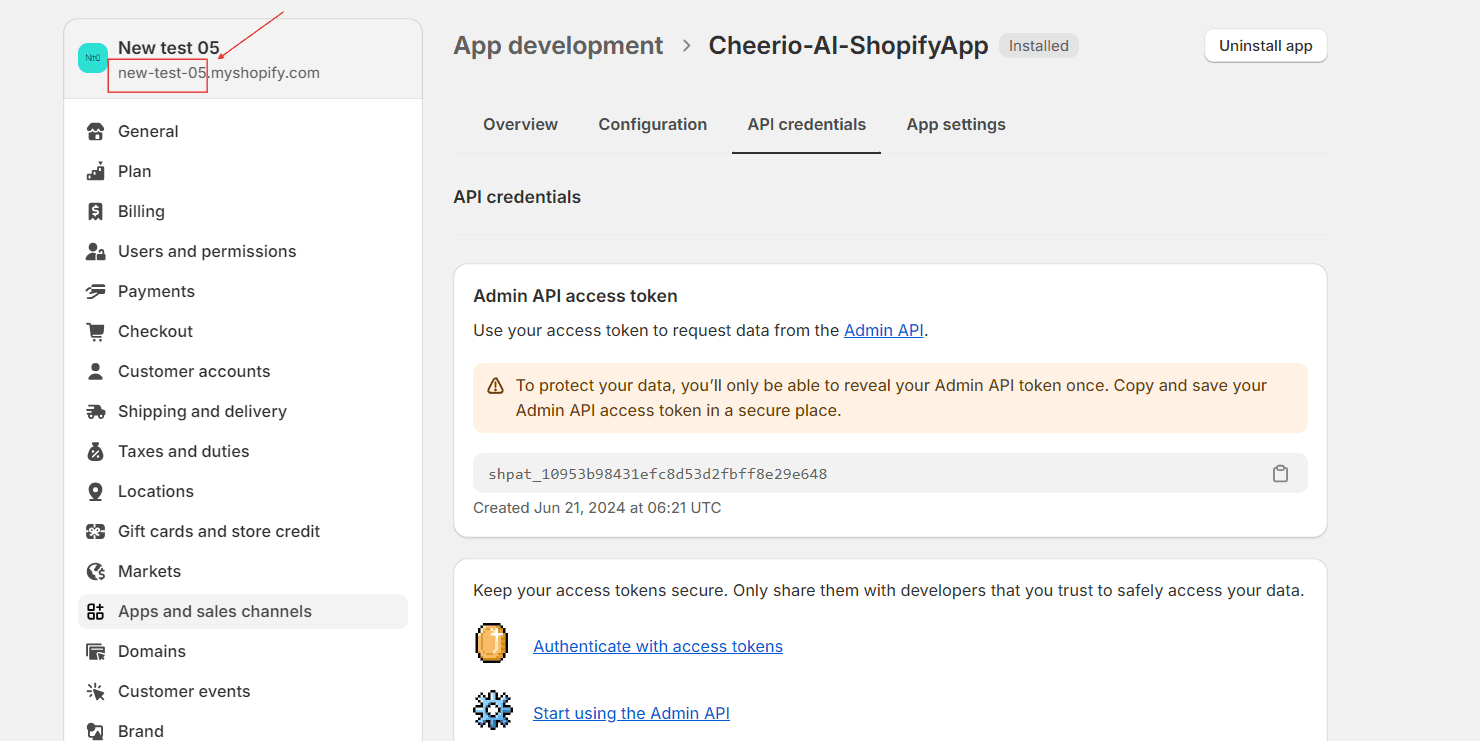Screen dimensions: 1480x741
Task: Open Customer accounts settings
Action: point(243,371)
